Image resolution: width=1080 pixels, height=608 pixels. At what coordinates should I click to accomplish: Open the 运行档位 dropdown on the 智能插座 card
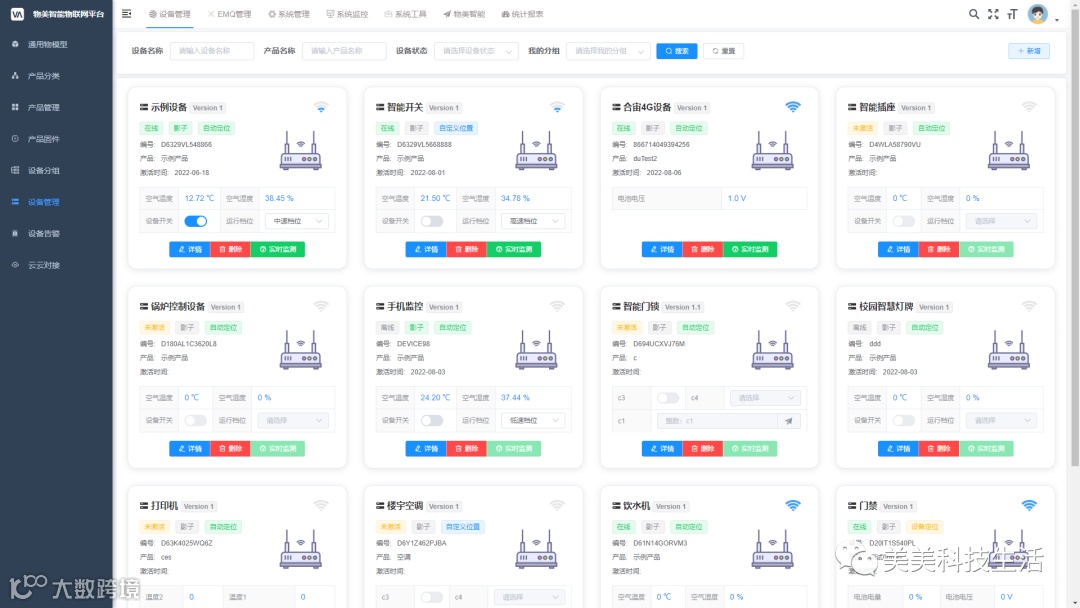[1001, 221]
